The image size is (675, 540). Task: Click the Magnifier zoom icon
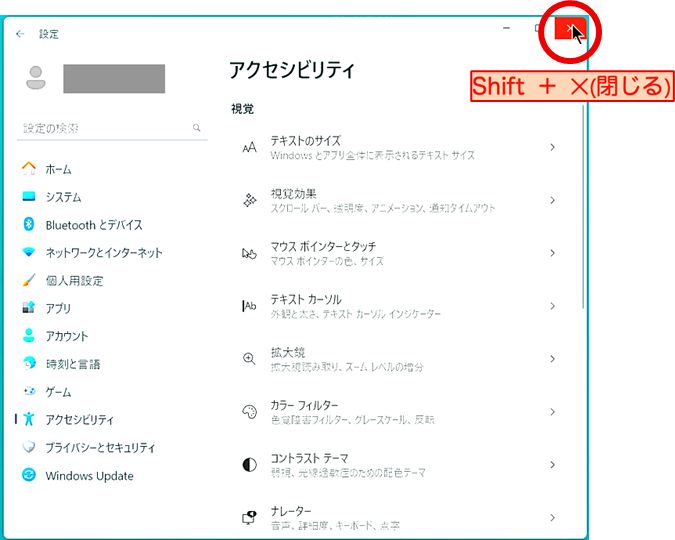[250, 359]
